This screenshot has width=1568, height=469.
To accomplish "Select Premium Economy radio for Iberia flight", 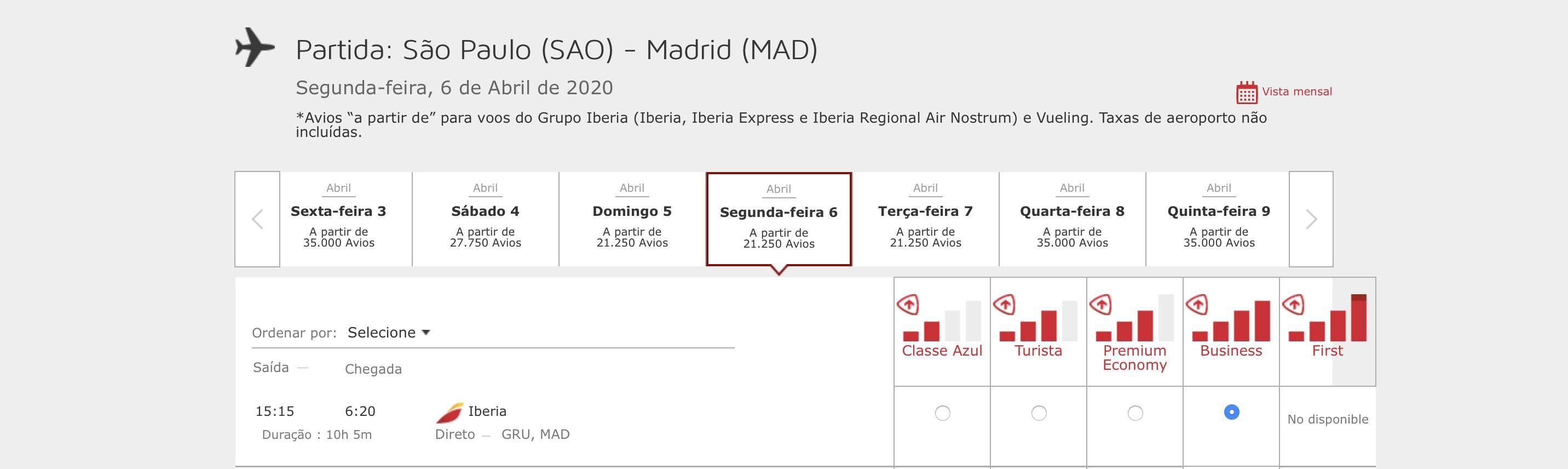I will 1135,413.
